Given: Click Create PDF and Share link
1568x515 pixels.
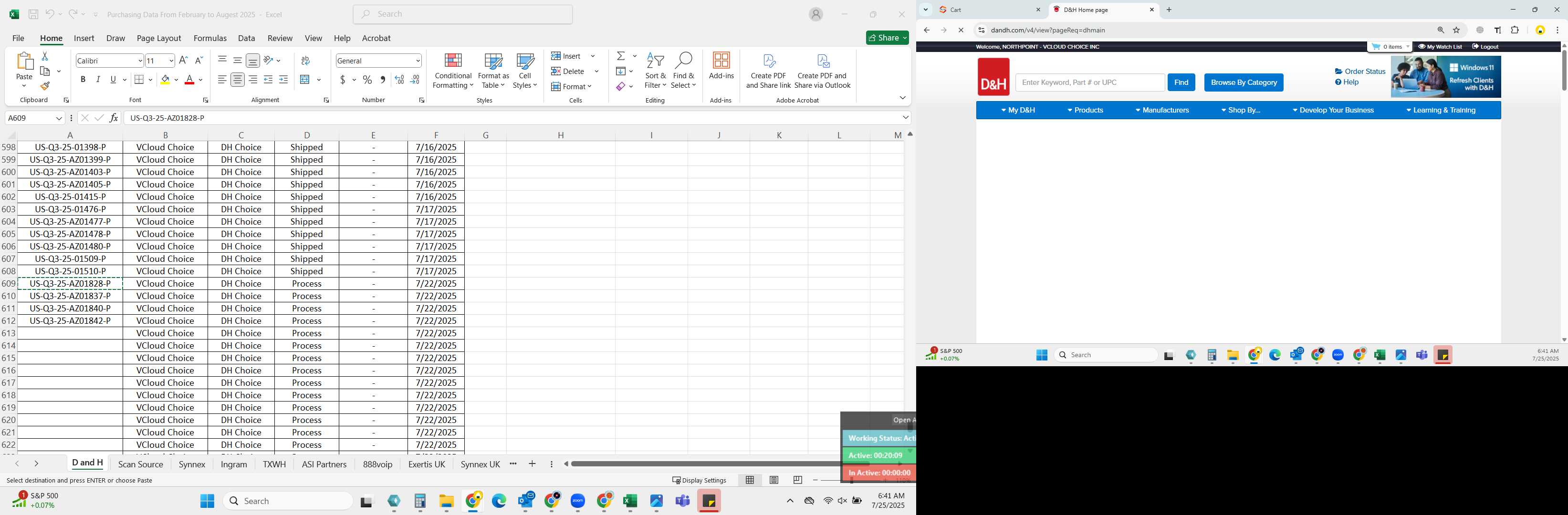Looking at the screenshot, I should [x=768, y=71].
